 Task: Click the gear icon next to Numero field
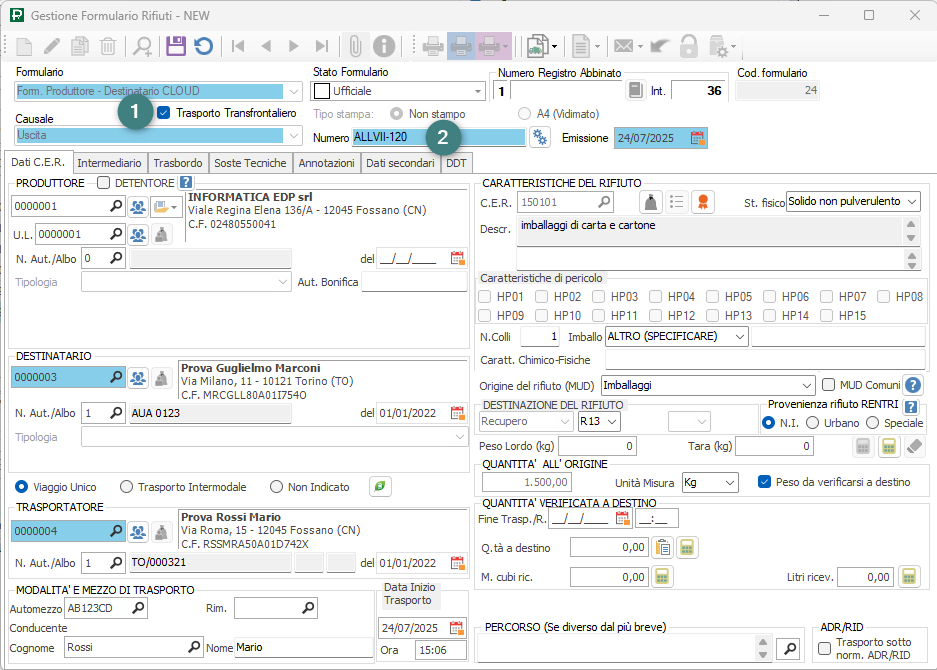point(540,137)
